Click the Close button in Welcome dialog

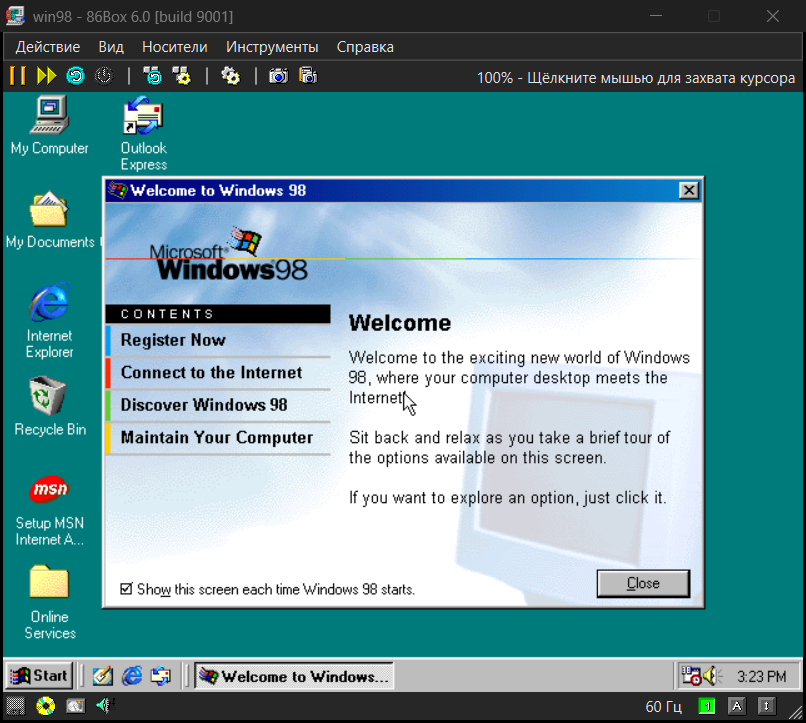click(643, 583)
